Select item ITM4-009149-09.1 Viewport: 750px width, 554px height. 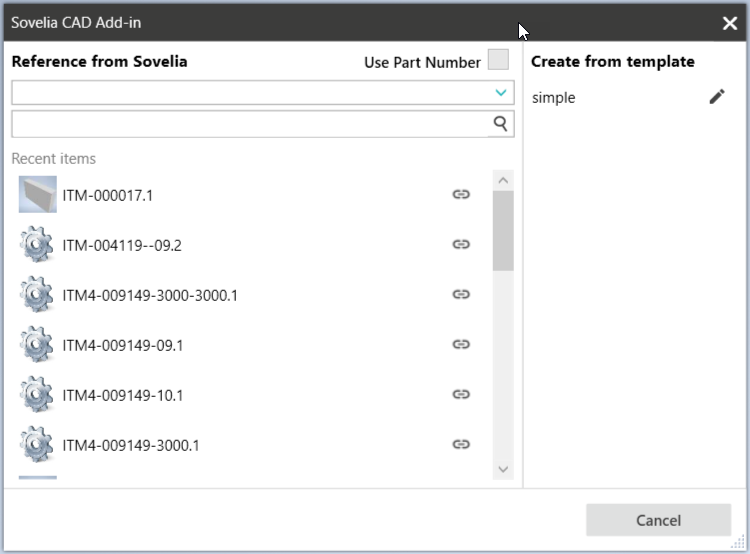point(122,345)
